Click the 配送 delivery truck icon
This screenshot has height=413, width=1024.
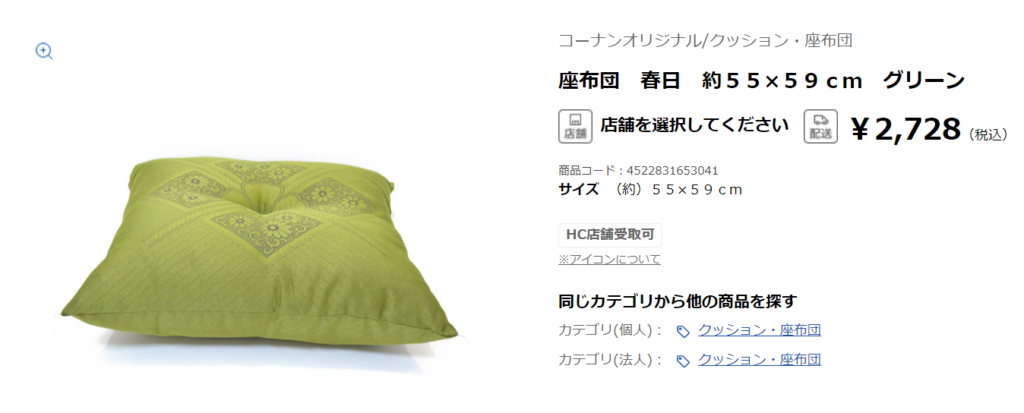pos(820,126)
